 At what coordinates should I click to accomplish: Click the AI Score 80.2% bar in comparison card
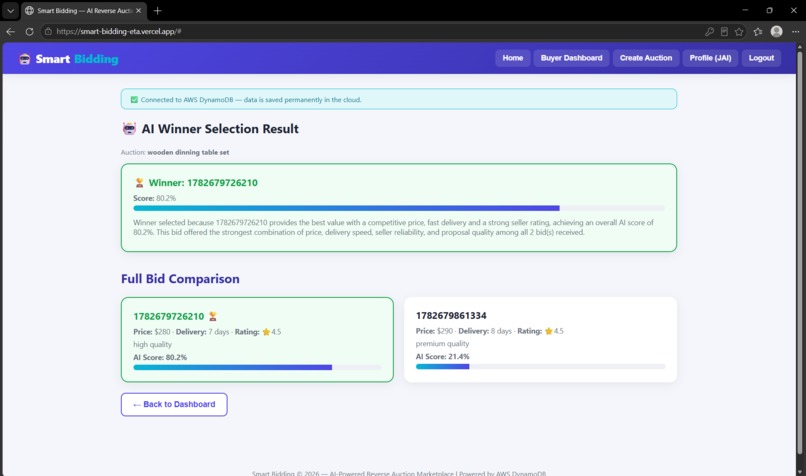(x=257, y=368)
